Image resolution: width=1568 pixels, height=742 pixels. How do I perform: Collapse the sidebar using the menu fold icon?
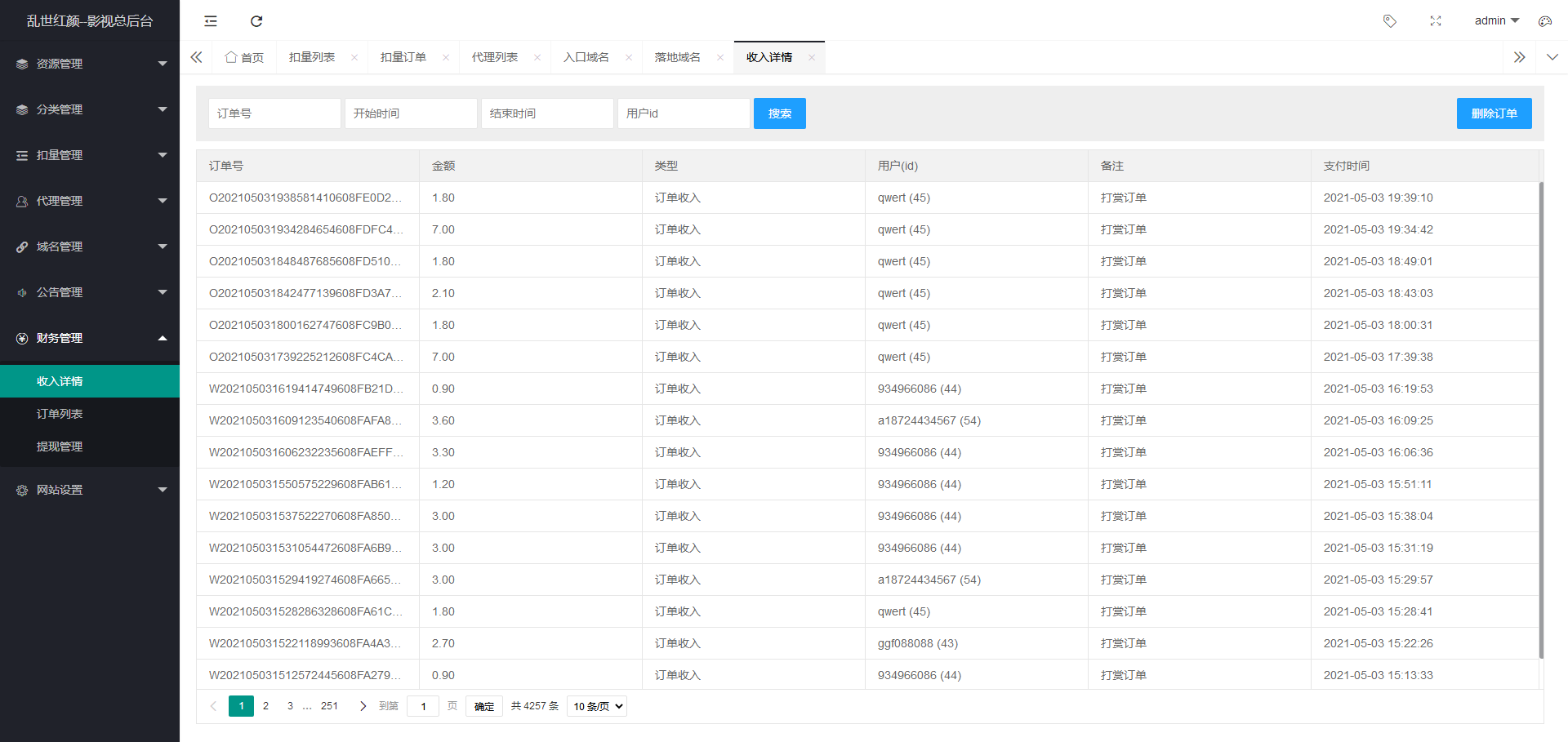(210, 20)
